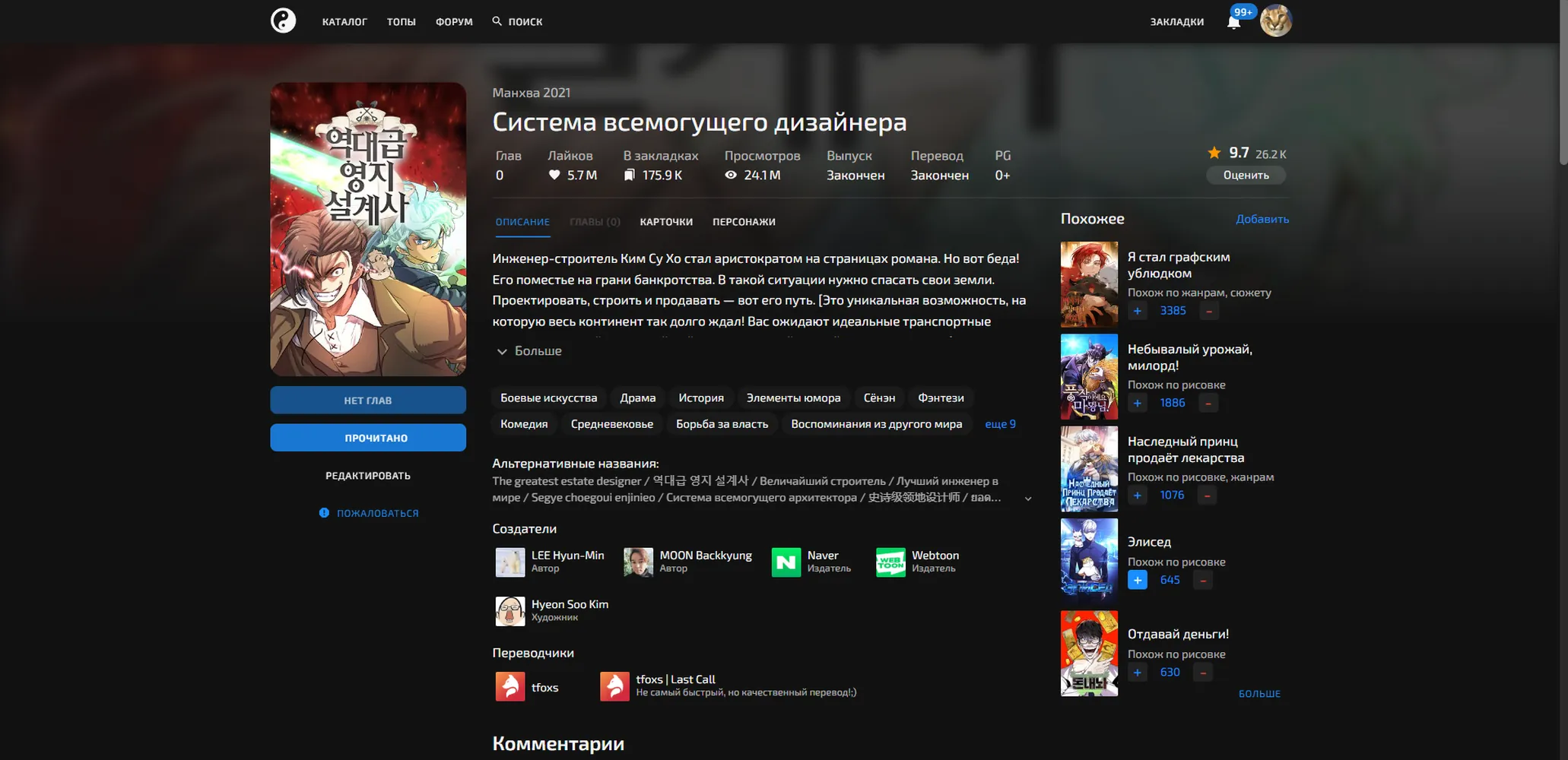Click the info icon beside Пожаловаться

click(x=324, y=513)
